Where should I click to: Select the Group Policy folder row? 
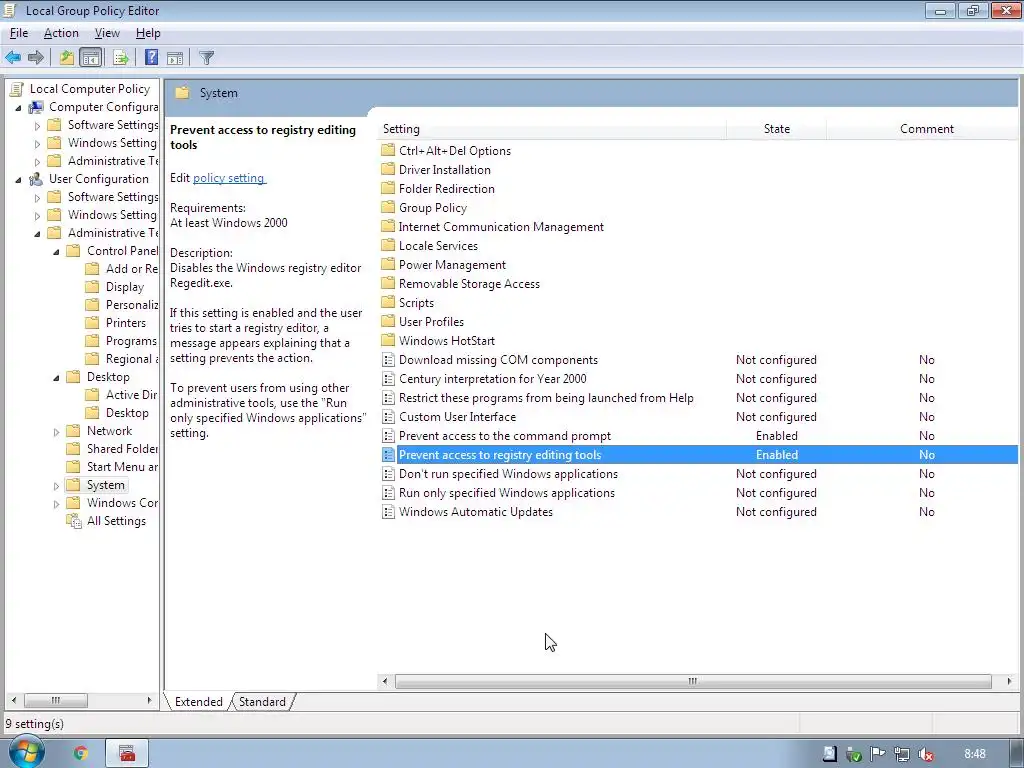[x=699, y=208]
